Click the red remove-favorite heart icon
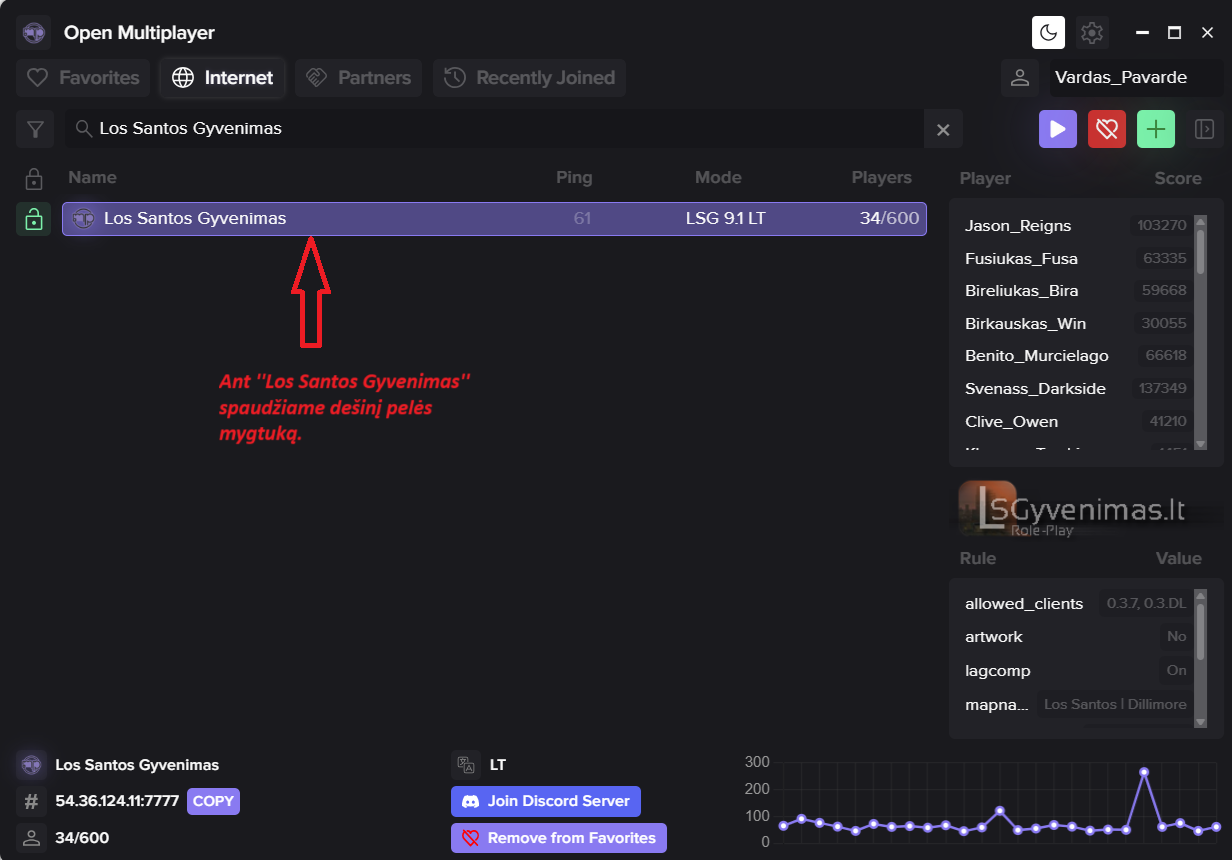This screenshot has height=860, width=1232. point(1106,129)
